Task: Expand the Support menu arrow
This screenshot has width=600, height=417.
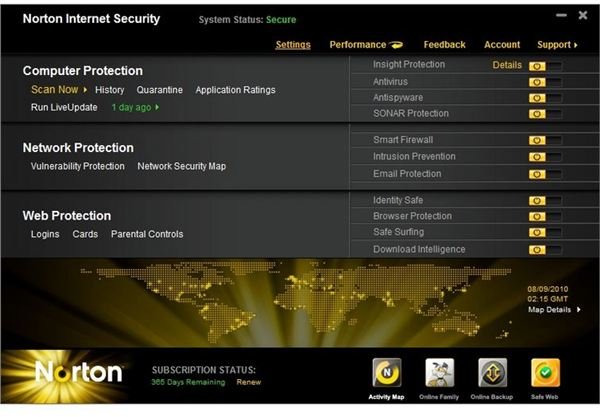Action: [x=576, y=45]
